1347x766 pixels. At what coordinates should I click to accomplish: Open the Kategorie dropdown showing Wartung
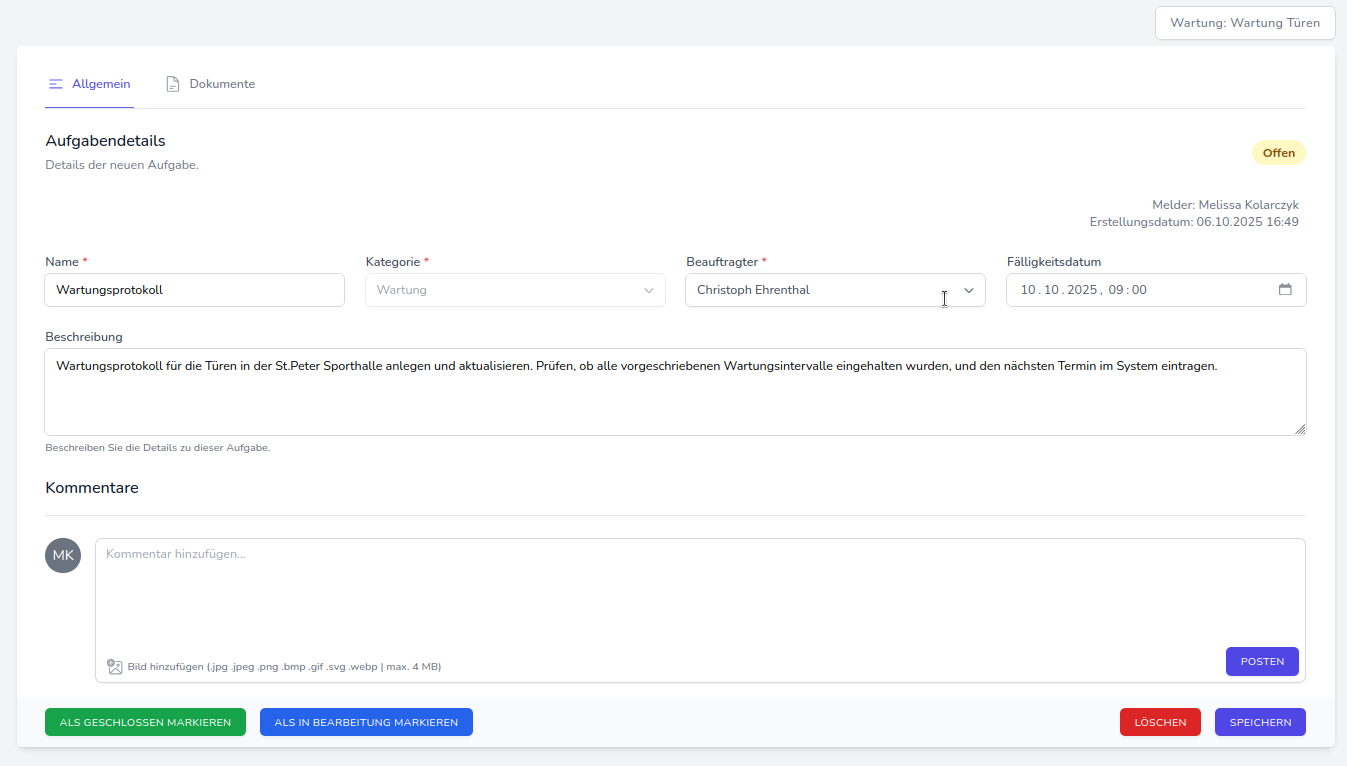click(x=515, y=290)
